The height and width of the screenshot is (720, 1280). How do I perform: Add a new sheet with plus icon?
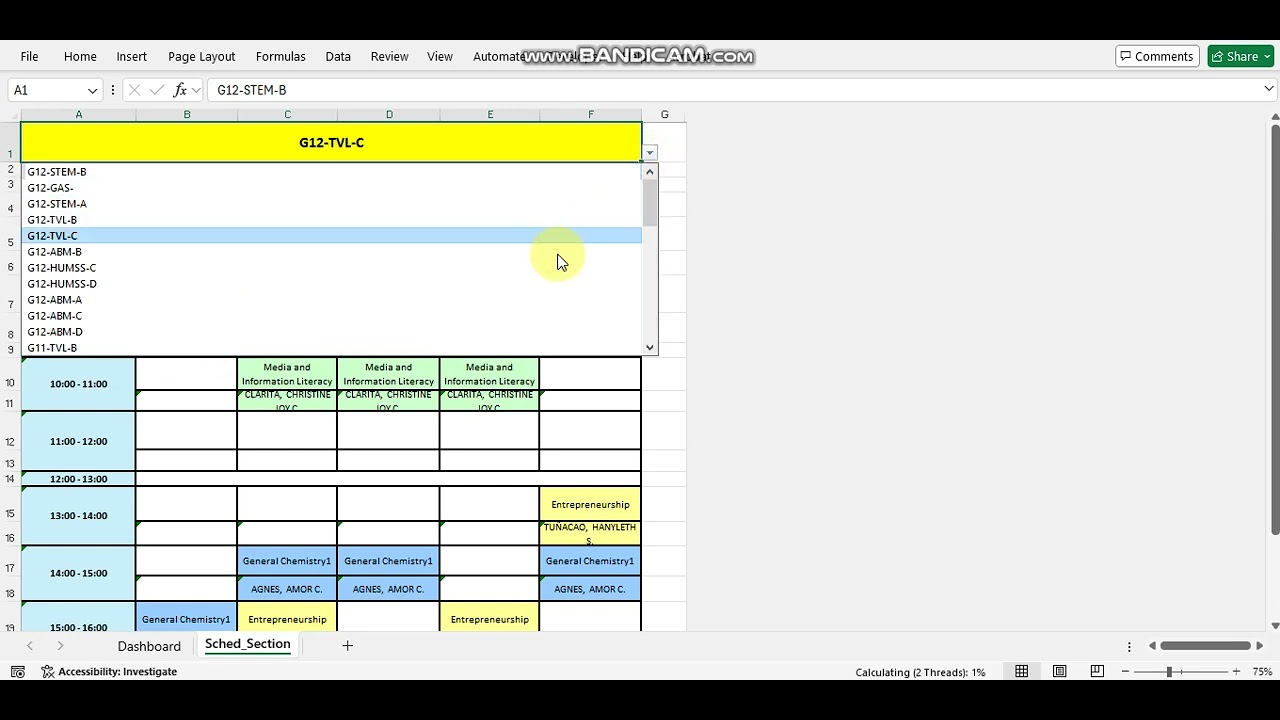[347, 646]
